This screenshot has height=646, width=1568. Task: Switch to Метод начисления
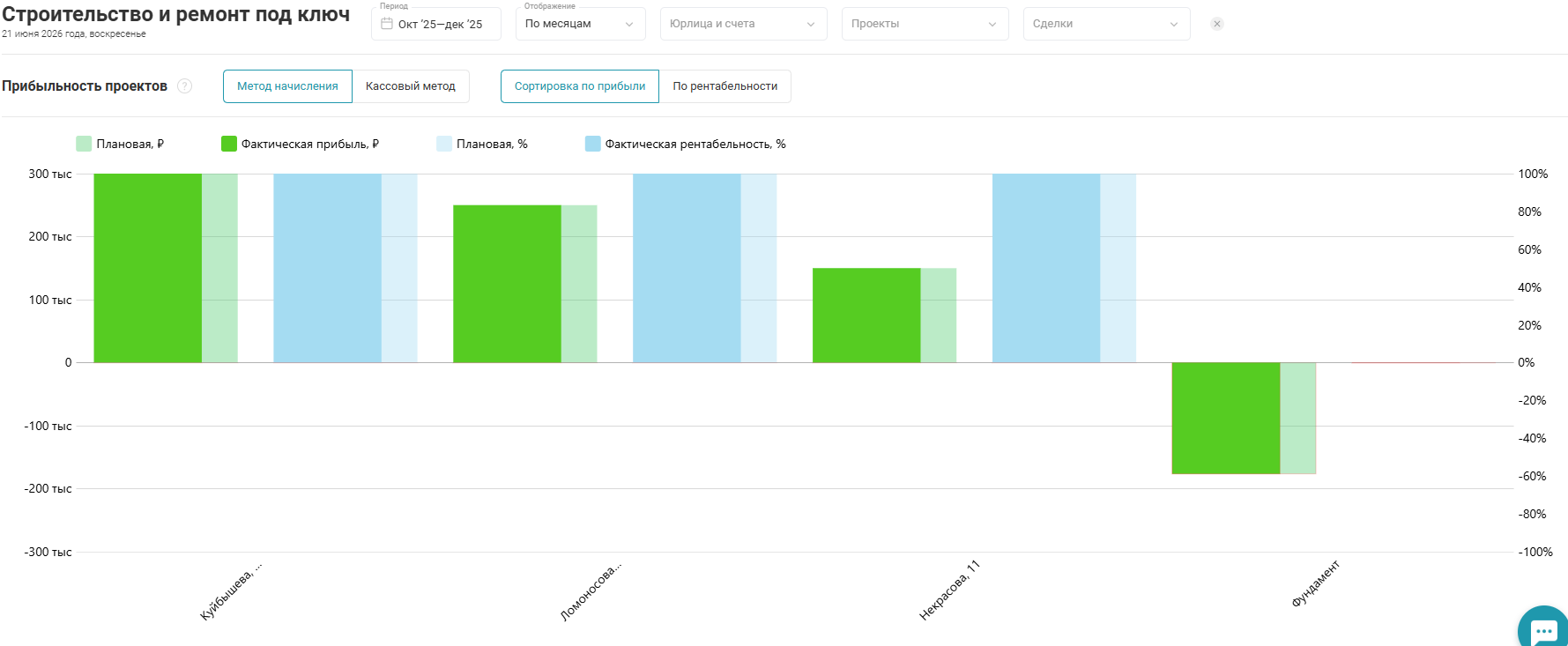tap(287, 86)
